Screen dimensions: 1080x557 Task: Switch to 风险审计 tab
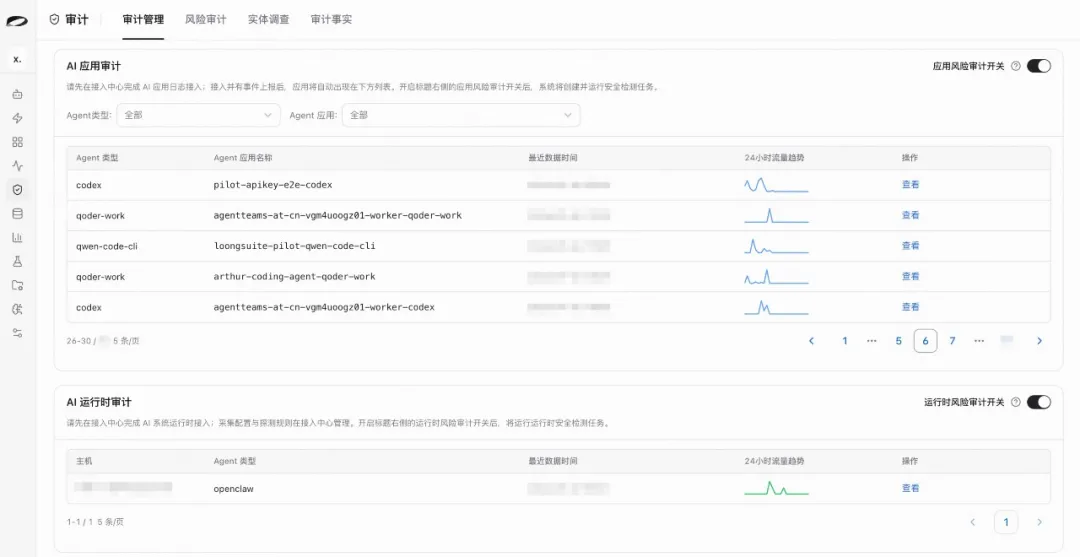click(x=205, y=19)
